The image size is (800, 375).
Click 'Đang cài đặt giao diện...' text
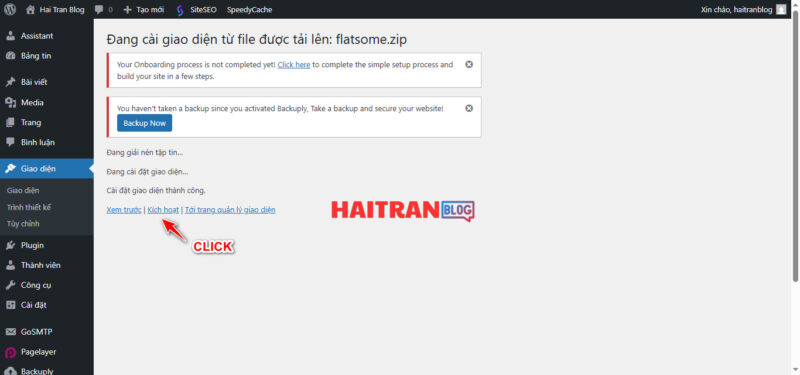(147, 172)
